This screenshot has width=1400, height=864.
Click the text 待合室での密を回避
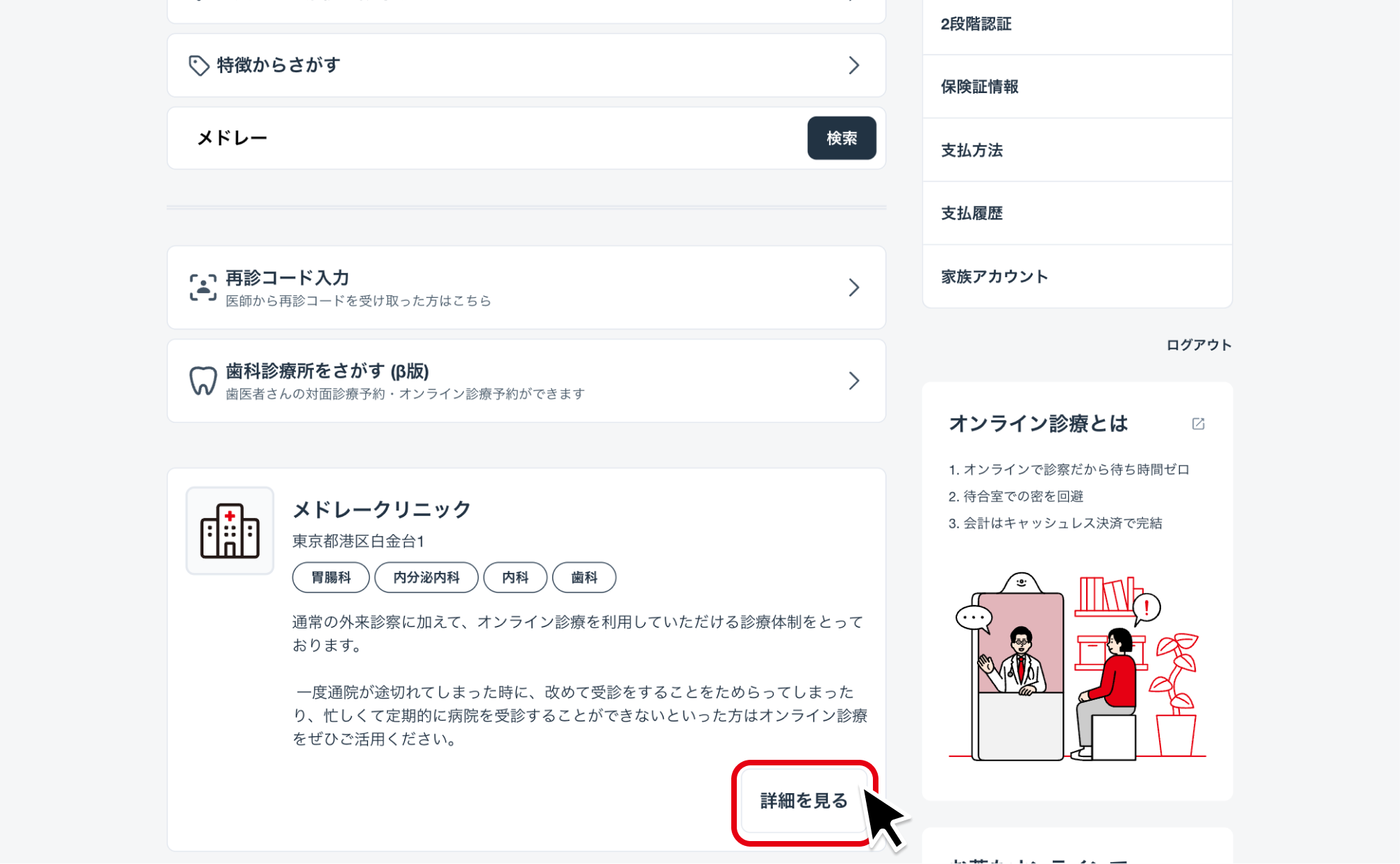pyautogui.click(x=1023, y=497)
